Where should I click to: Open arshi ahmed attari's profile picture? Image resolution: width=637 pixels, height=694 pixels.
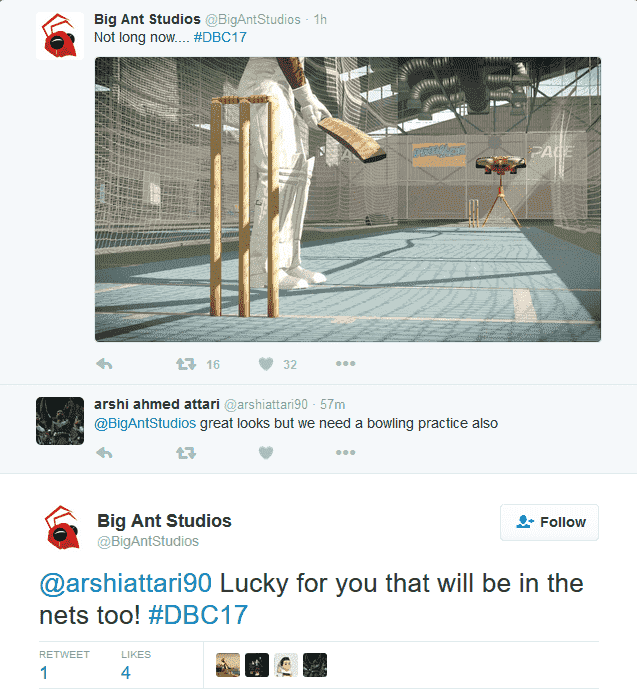(x=60, y=421)
